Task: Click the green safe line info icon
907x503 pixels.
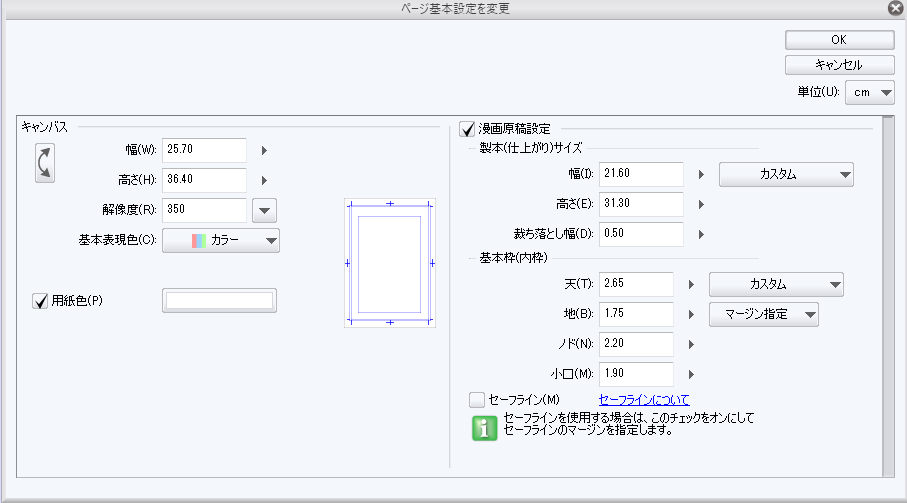Action: click(485, 429)
